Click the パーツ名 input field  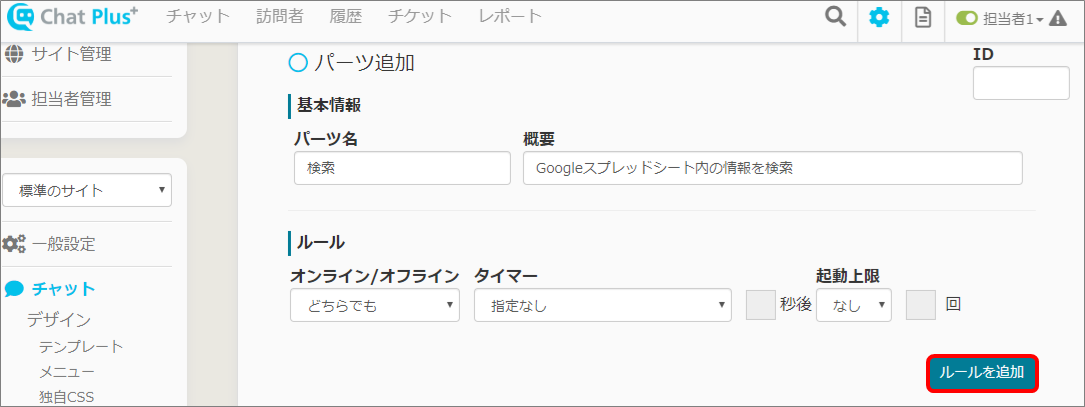[x=402, y=168]
